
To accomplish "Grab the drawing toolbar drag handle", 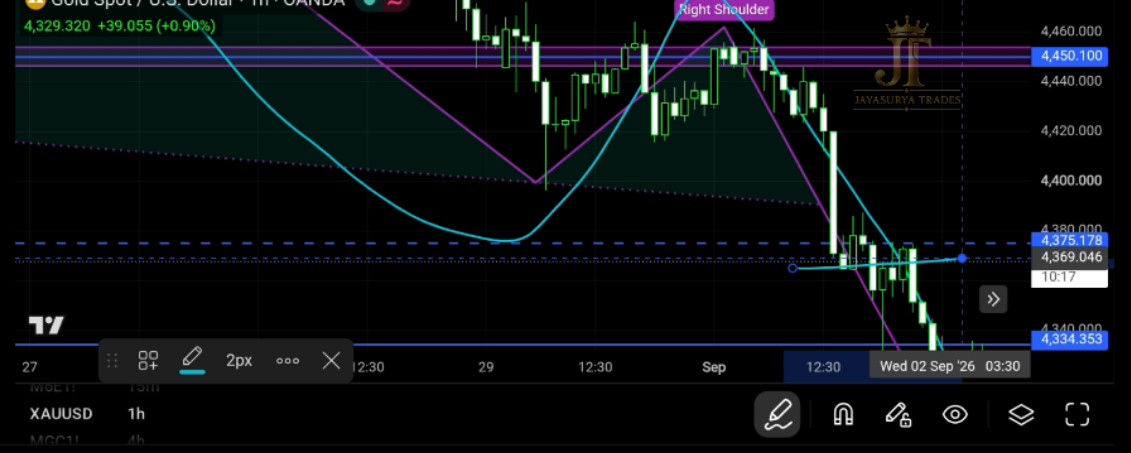I will point(112,361).
